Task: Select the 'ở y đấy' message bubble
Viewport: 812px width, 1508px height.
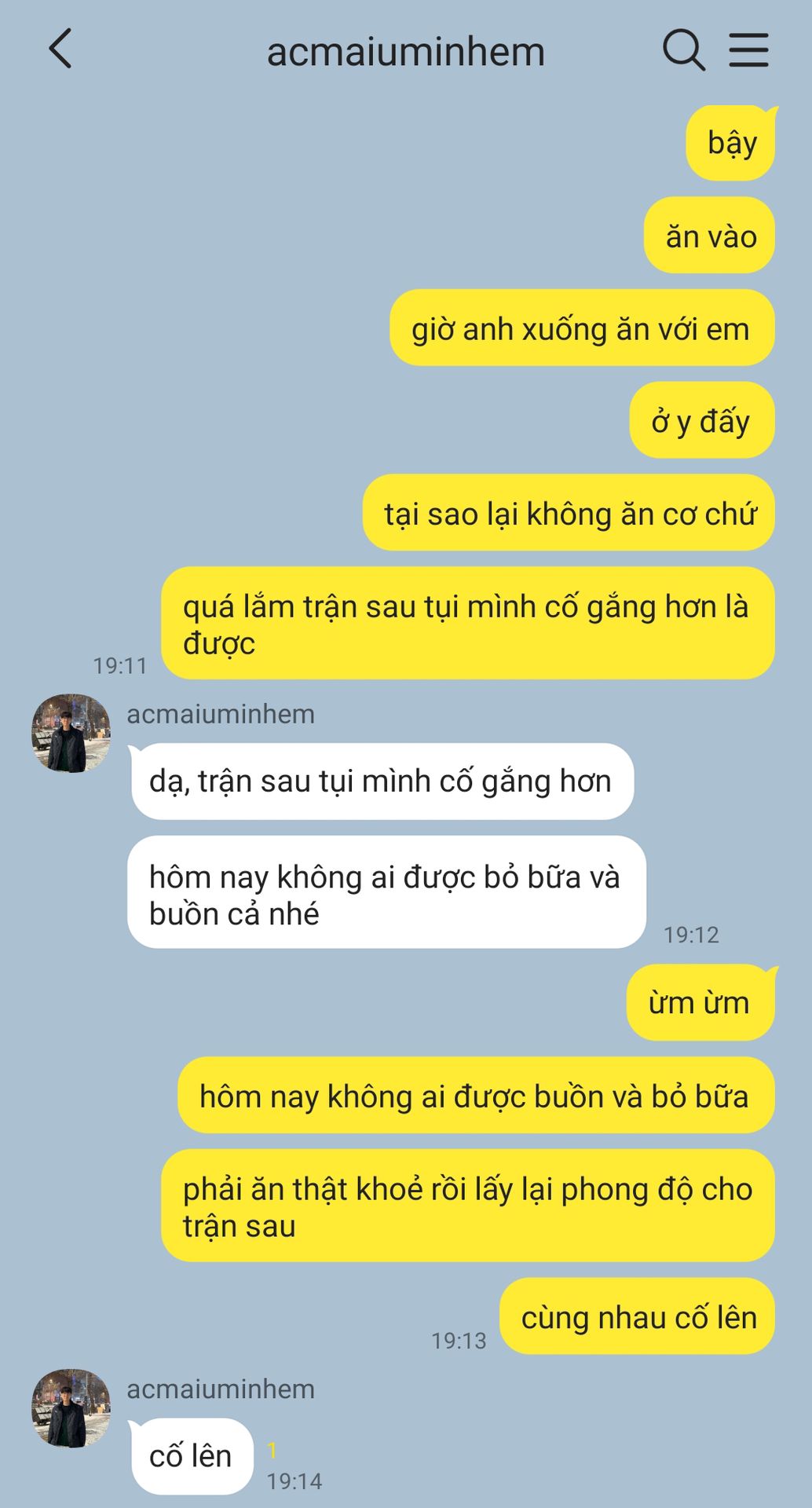Action: [702, 420]
